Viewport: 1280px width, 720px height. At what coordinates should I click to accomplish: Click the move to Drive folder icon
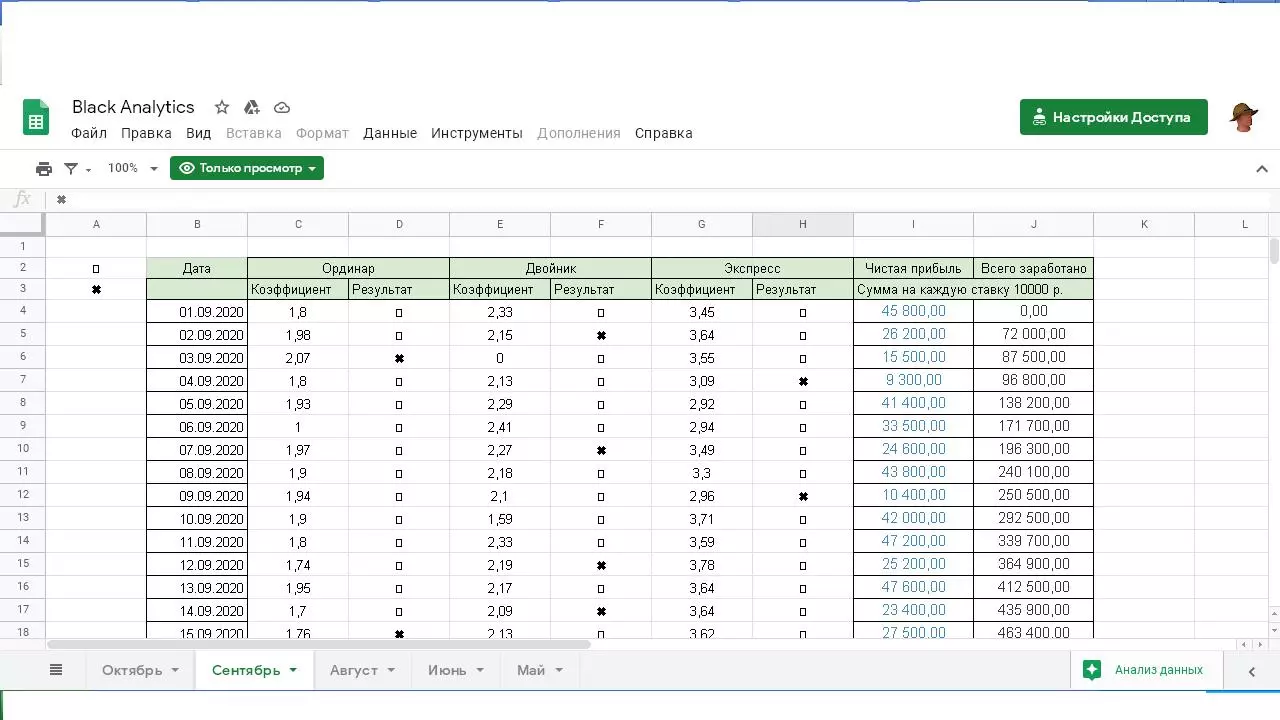tap(252, 107)
